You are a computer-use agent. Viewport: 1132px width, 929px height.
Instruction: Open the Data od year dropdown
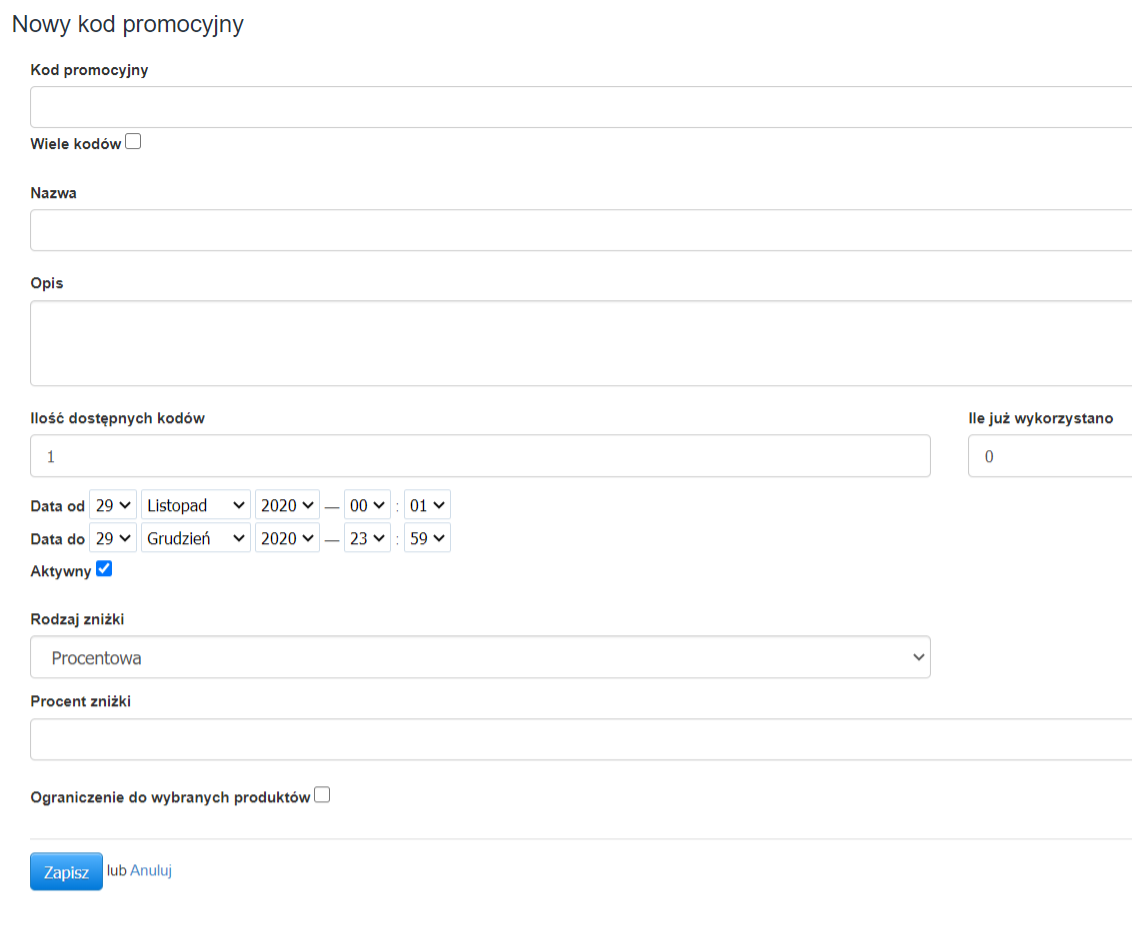click(x=287, y=506)
